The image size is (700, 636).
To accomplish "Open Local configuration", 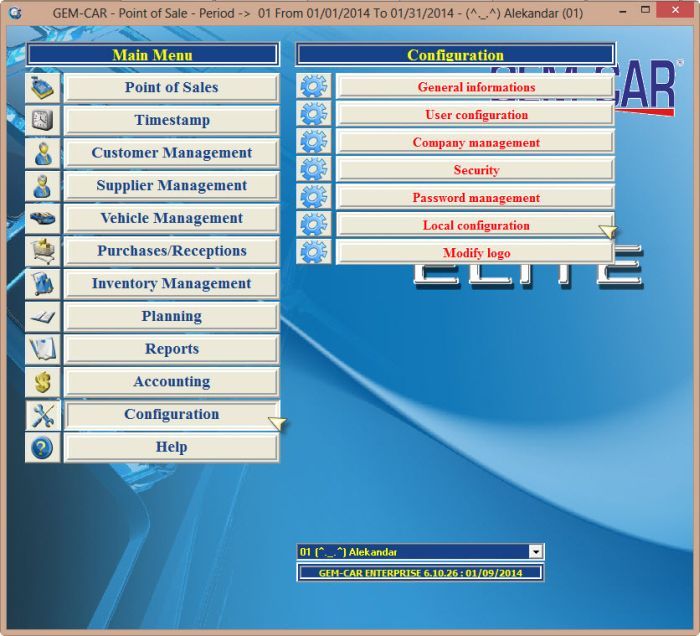I will (475, 225).
